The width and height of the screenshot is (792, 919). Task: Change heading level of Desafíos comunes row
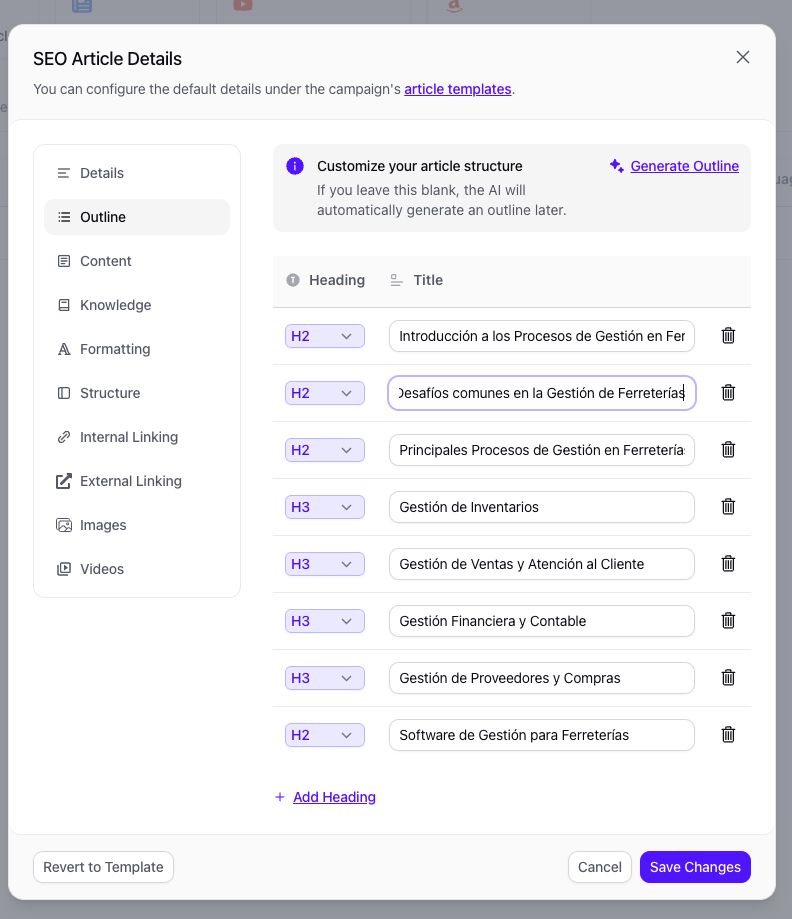coord(325,393)
